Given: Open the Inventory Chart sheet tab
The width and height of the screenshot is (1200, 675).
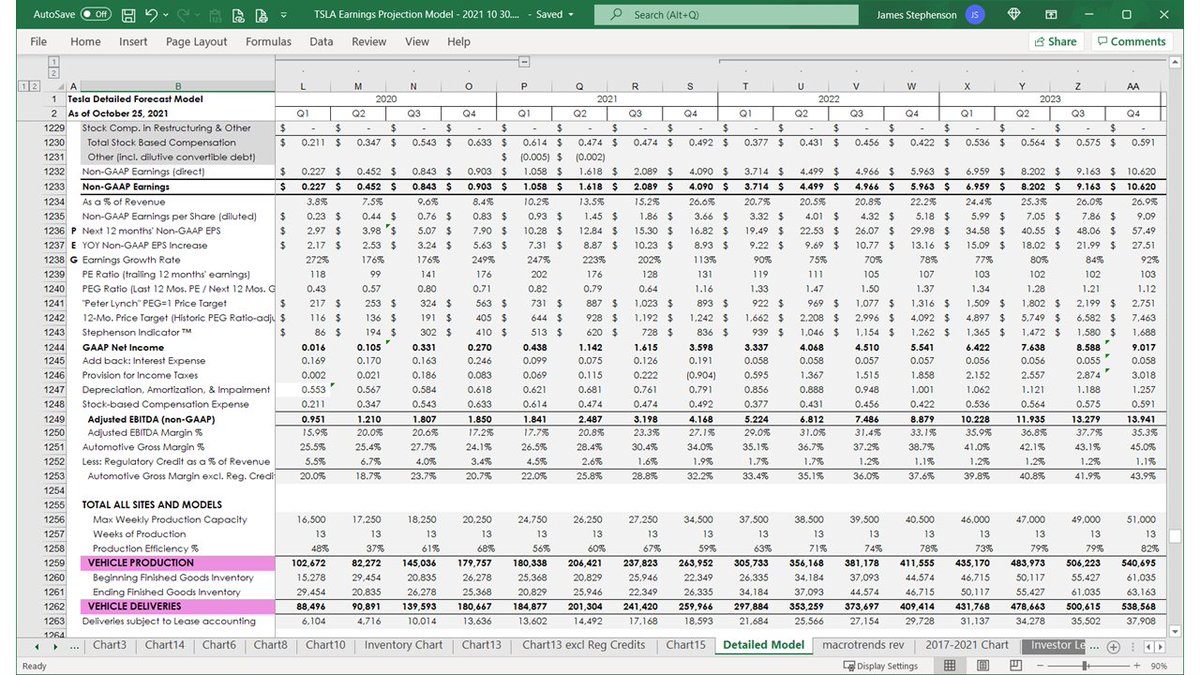Looking at the screenshot, I should [403, 645].
